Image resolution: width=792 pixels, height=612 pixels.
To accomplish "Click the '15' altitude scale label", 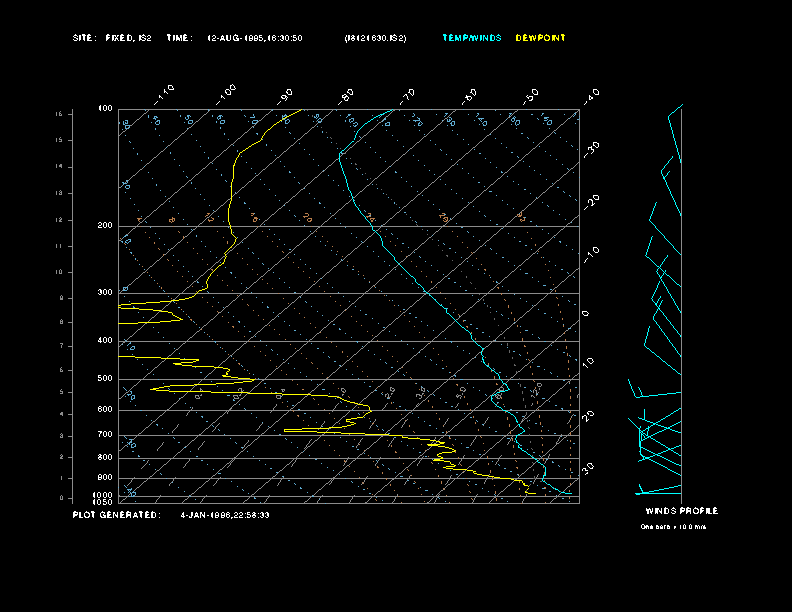I will [59, 140].
